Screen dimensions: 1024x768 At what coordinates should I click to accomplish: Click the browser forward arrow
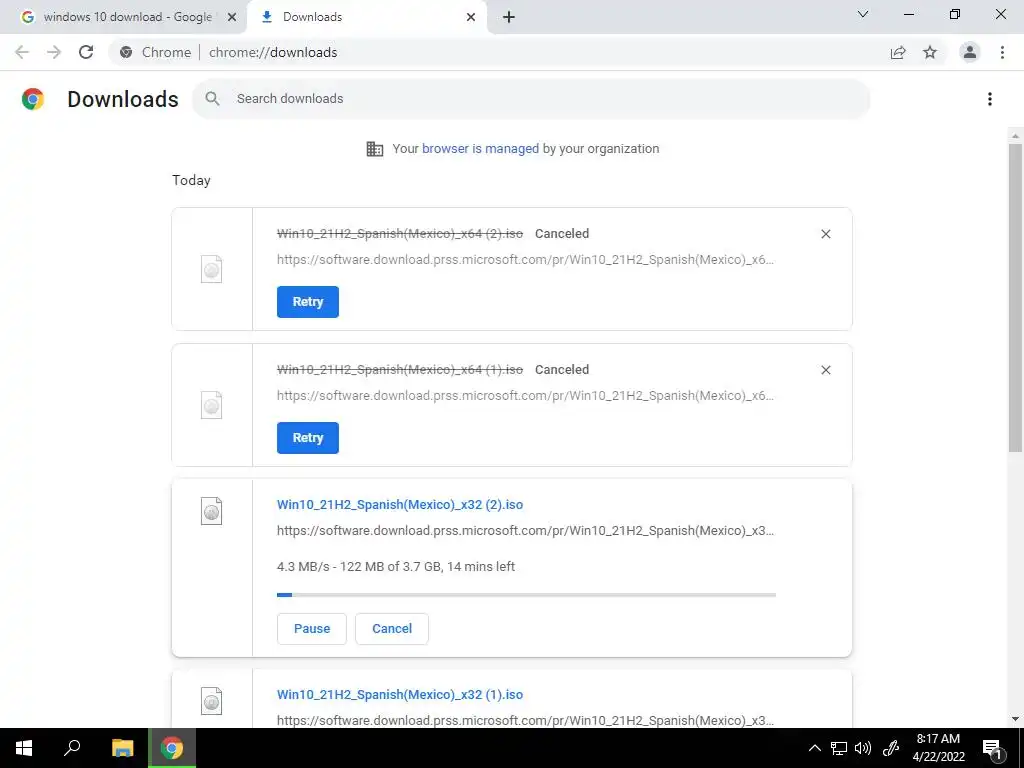click(x=54, y=52)
